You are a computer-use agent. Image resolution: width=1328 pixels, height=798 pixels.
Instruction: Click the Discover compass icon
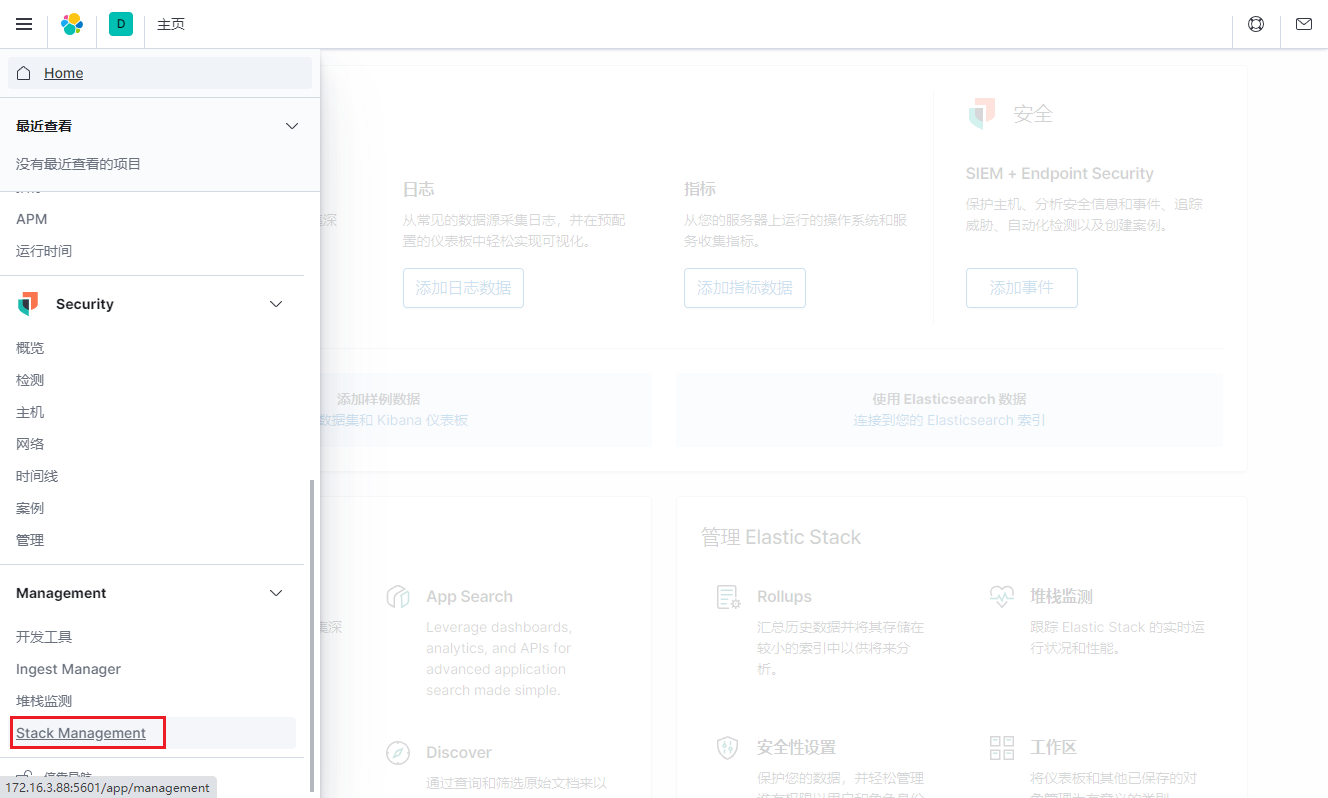click(x=398, y=753)
